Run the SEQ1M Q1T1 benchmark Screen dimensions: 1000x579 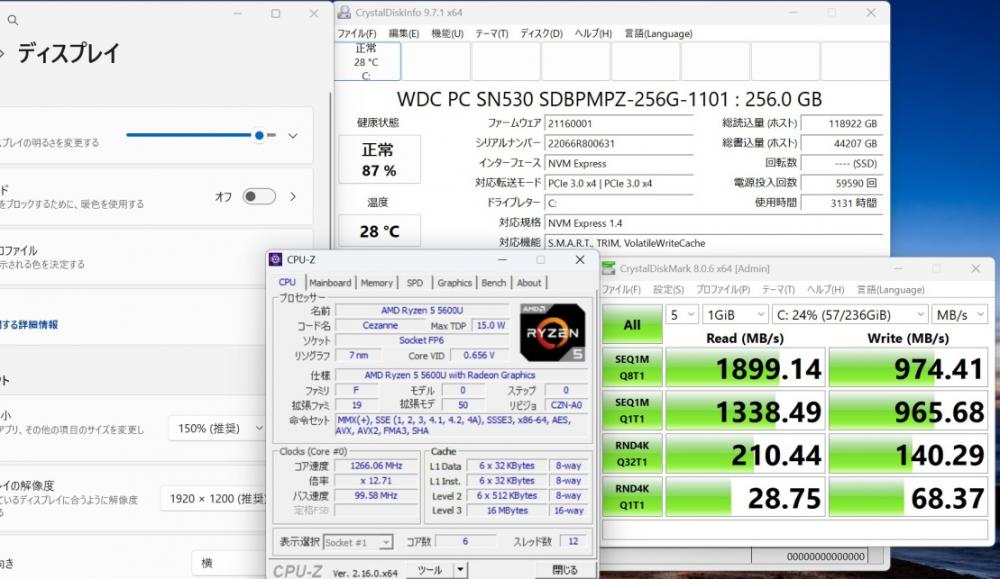(632, 411)
